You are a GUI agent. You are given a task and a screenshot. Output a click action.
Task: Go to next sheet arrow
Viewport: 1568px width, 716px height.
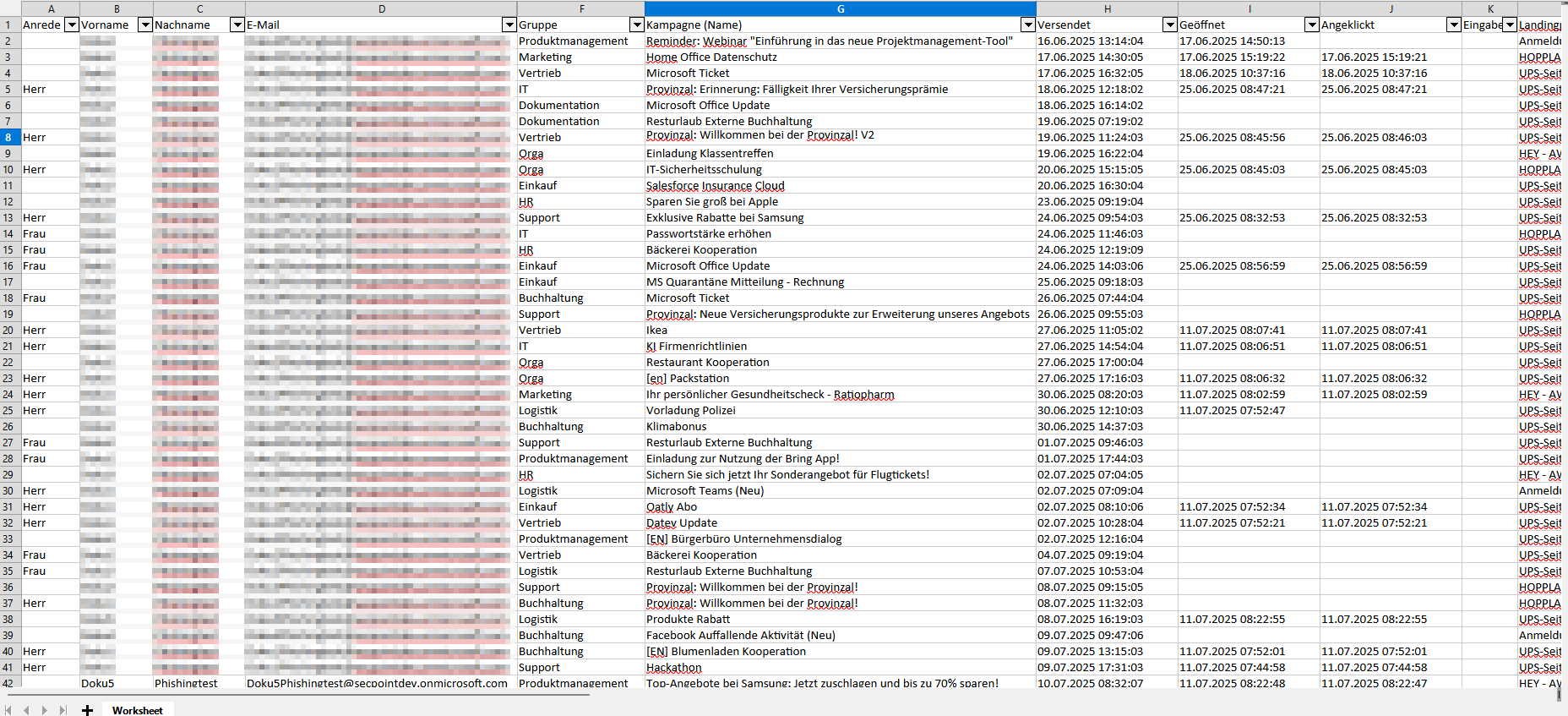point(45,710)
